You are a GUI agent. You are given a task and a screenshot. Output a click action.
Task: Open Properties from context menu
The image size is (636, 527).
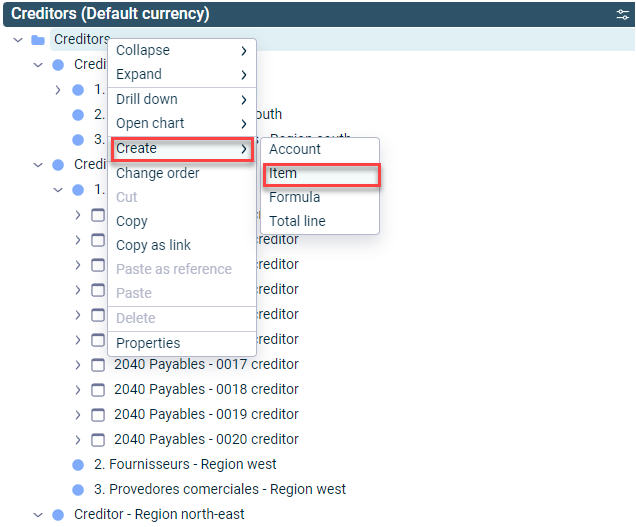click(182, 343)
